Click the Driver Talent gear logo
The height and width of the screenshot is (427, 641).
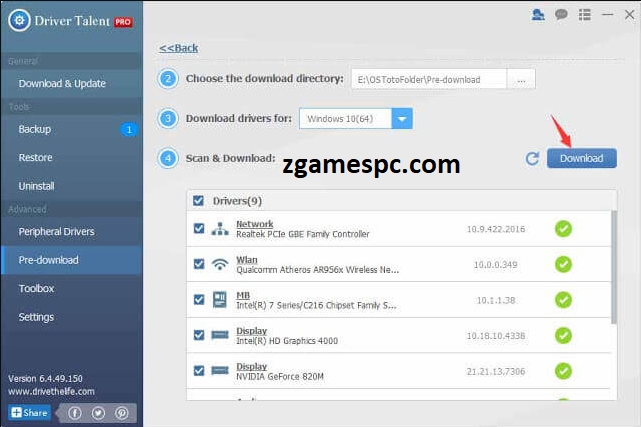coord(19,20)
